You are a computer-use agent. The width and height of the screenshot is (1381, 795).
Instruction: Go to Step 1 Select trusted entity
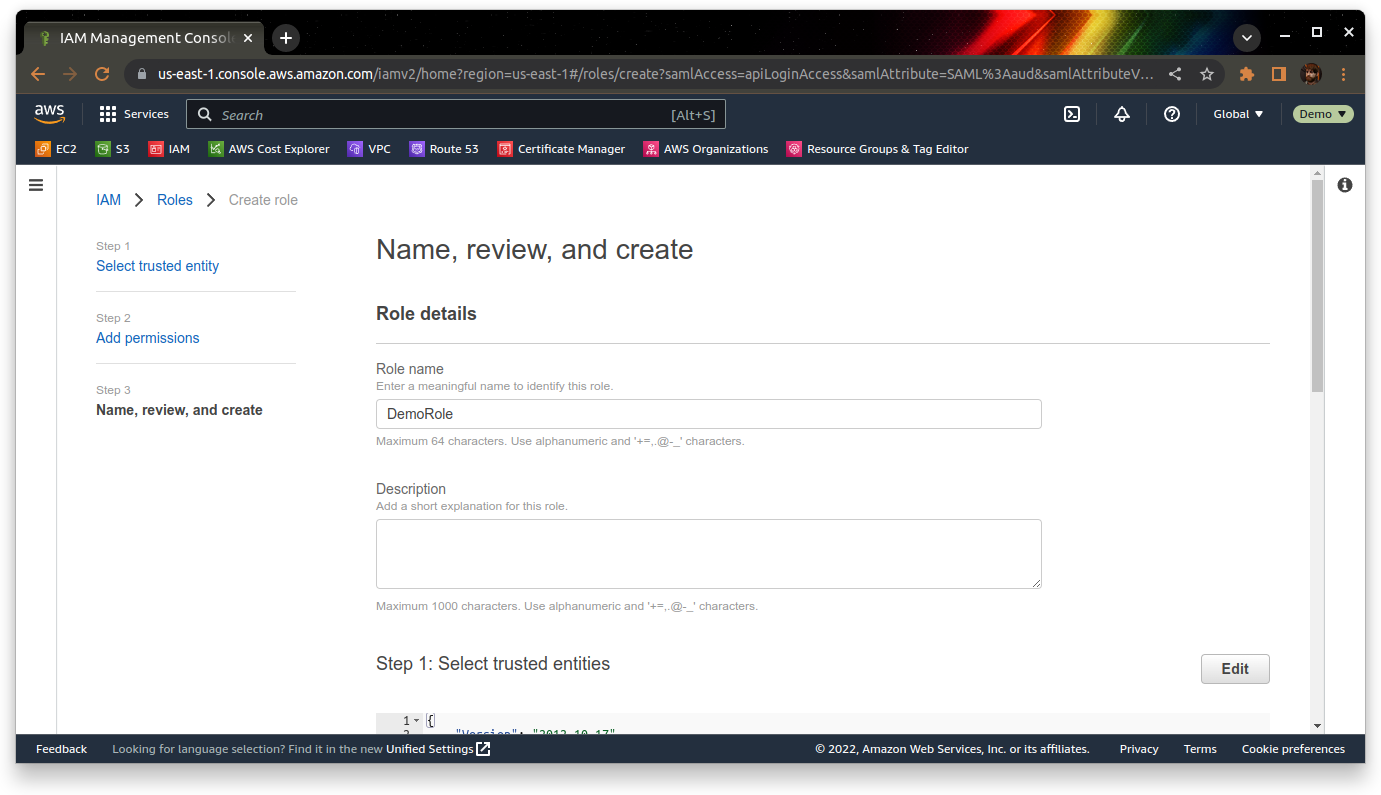157,266
